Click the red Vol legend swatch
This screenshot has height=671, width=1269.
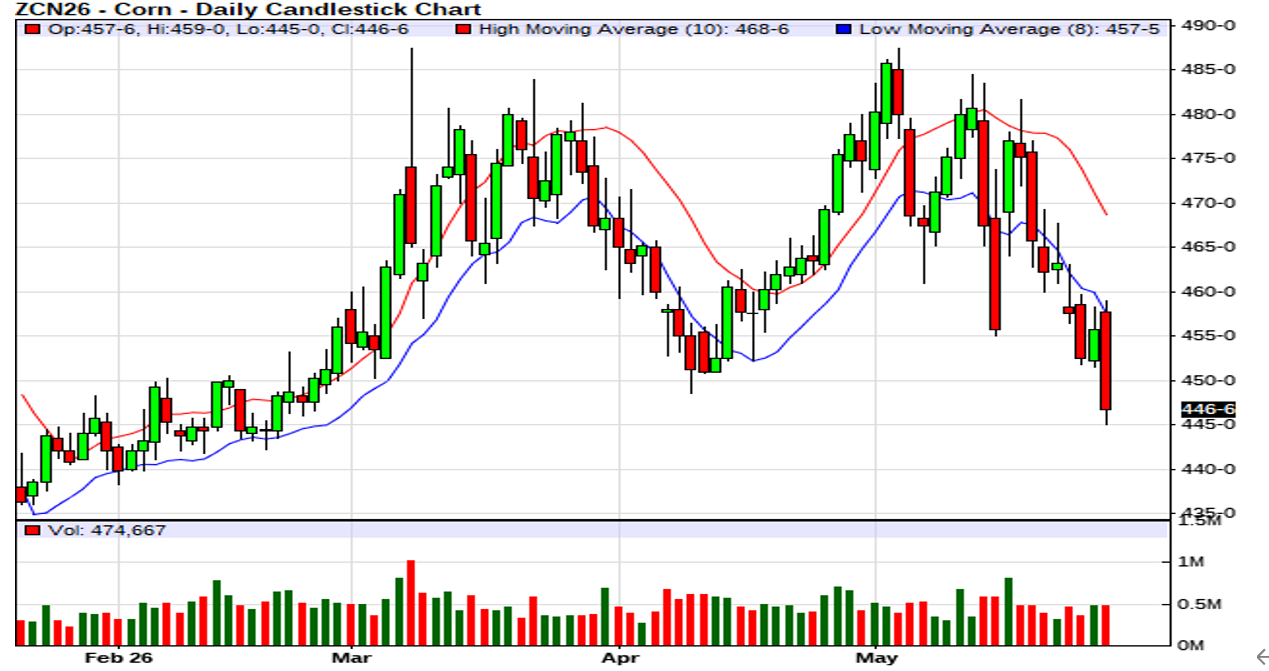point(33,530)
